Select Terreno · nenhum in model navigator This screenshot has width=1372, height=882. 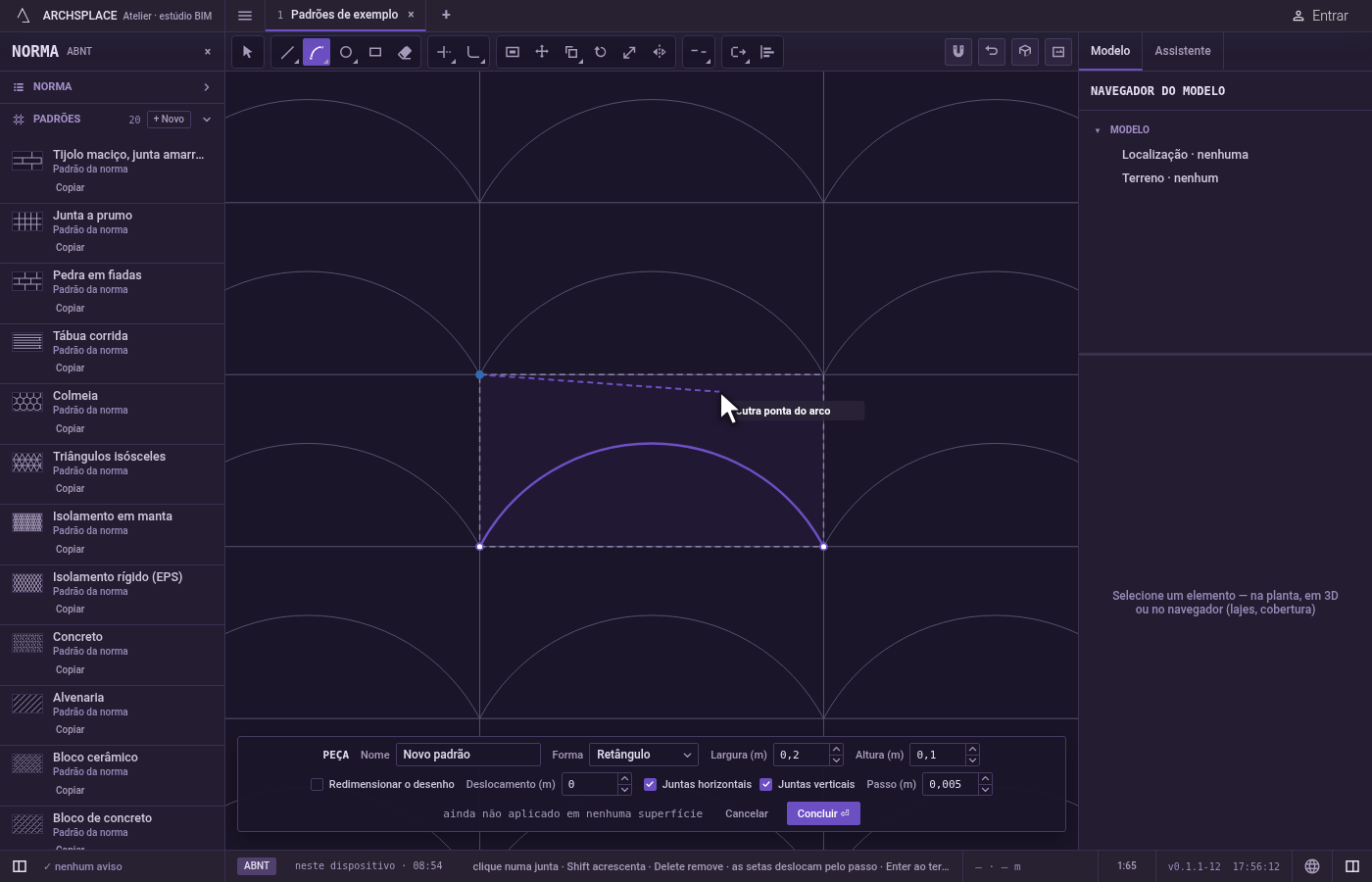click(x=1170, y=178)
